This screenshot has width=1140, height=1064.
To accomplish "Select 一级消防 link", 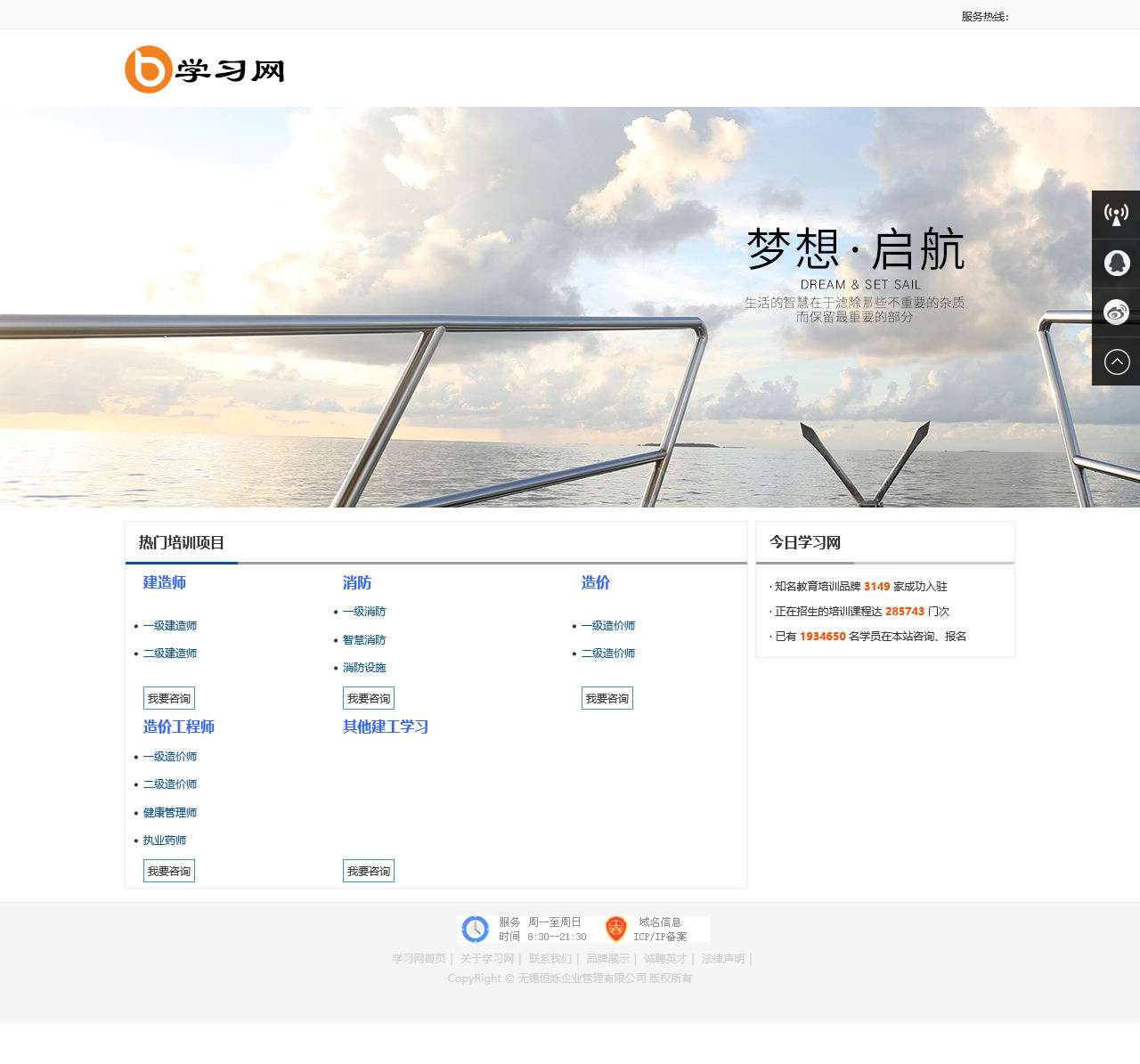I will point(364,612).
